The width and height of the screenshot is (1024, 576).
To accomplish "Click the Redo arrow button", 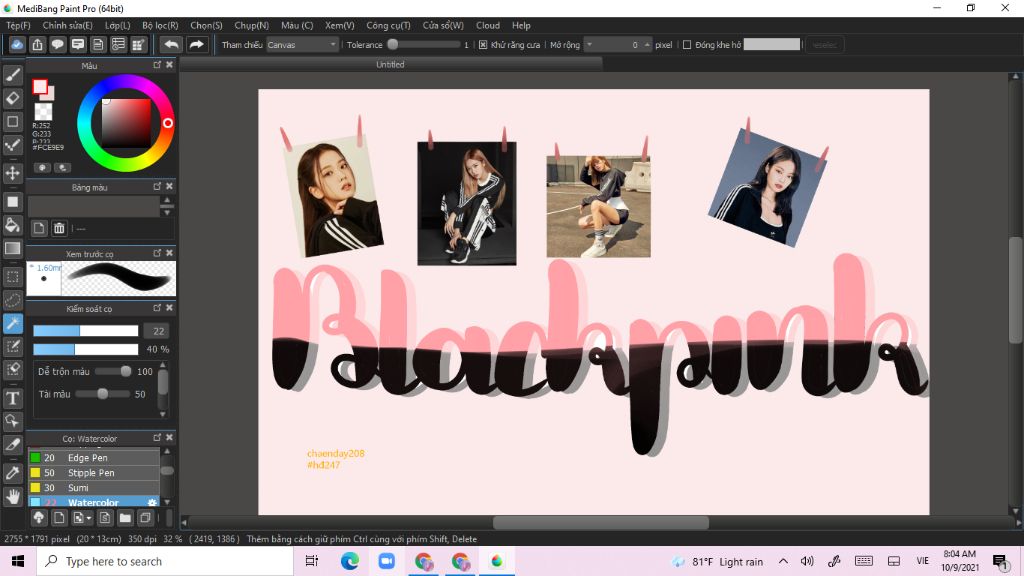I will point(196,44).
